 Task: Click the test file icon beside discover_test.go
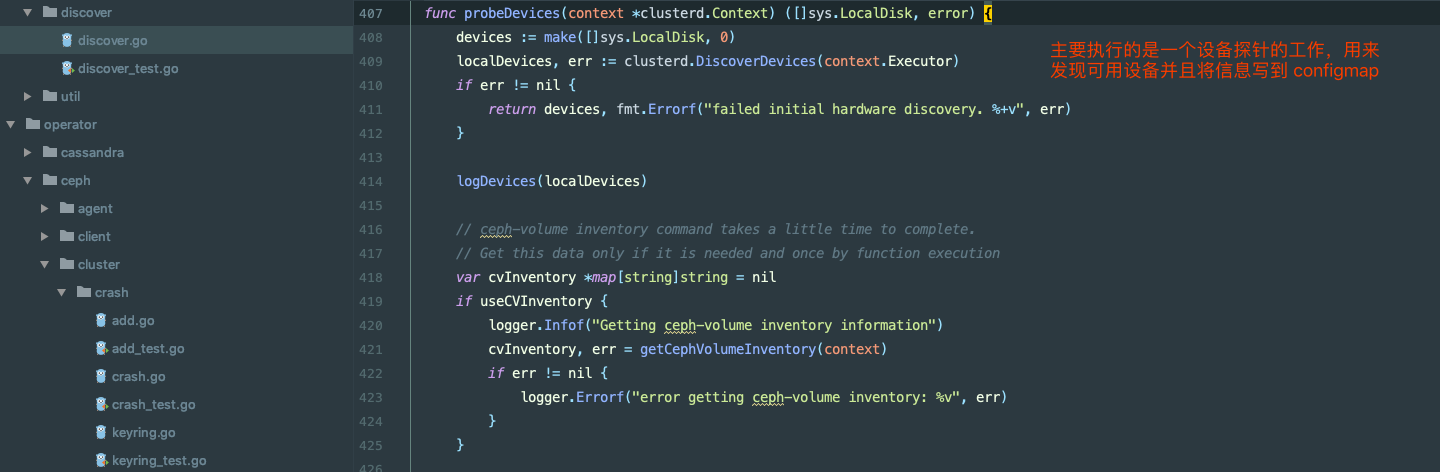(67, 69)
